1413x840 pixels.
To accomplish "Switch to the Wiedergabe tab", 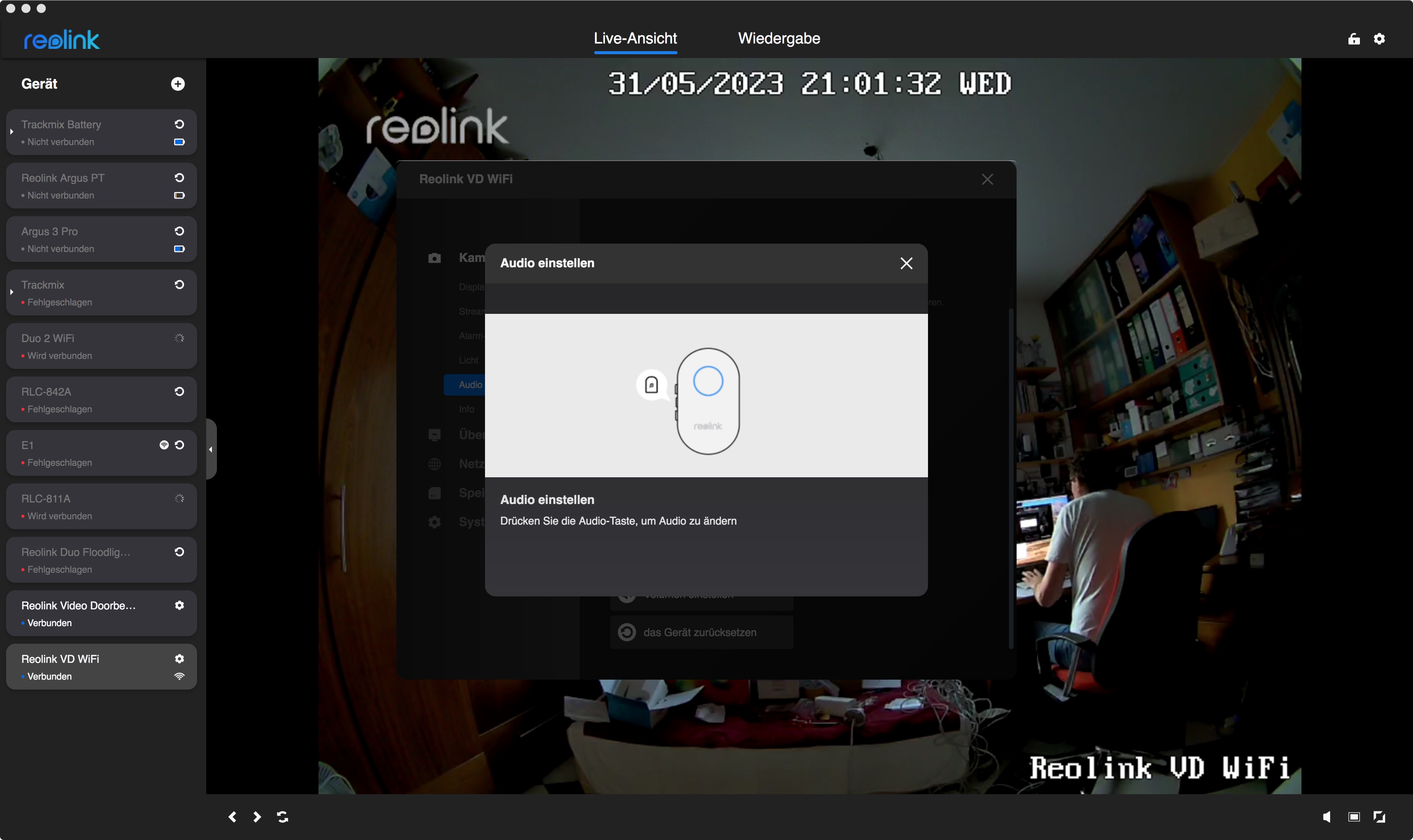I will (x=778, y=39).
